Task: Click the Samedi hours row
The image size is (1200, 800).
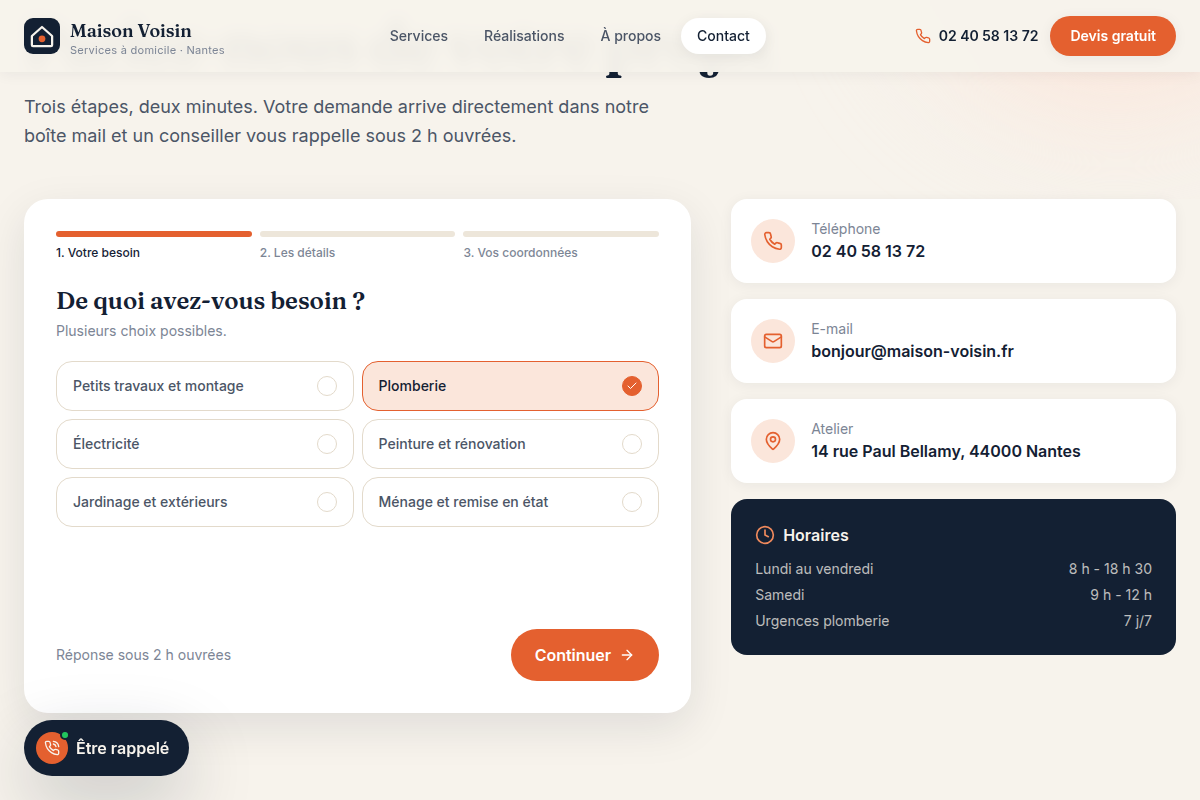Action: [953, 595]
